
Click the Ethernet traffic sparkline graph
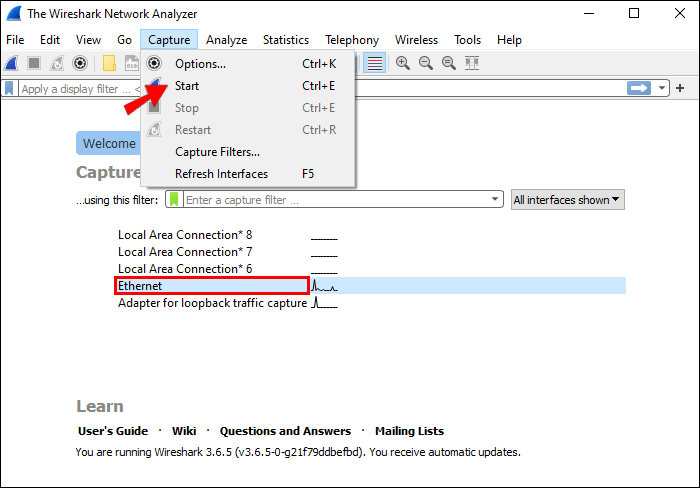[324, 286]
